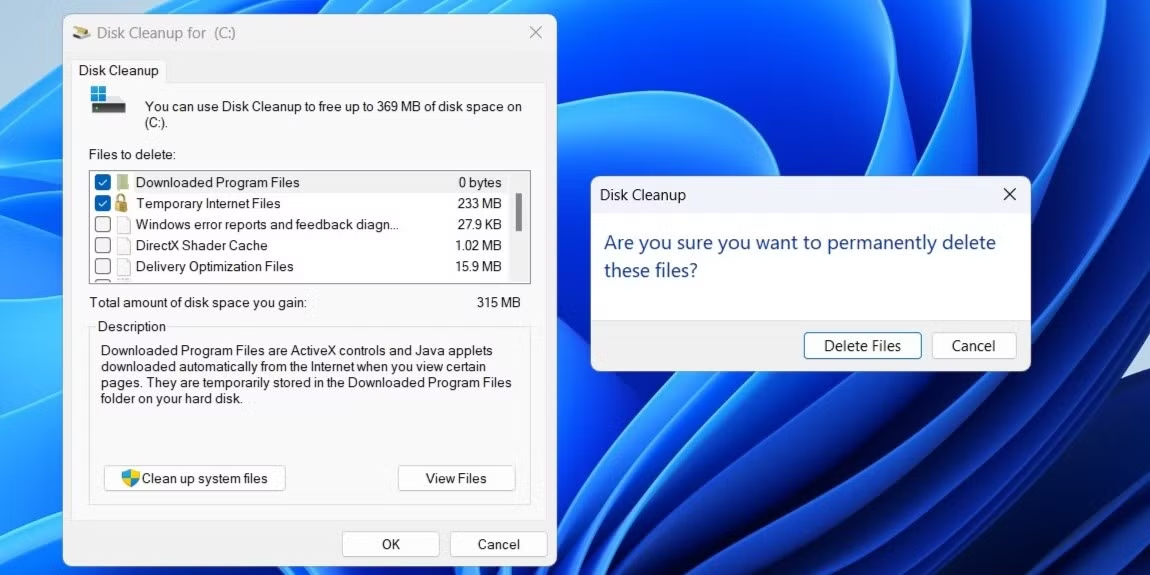Click the Clean up system files button
The width and height of the screenshot is (1150, 575).
coord(194,479)
